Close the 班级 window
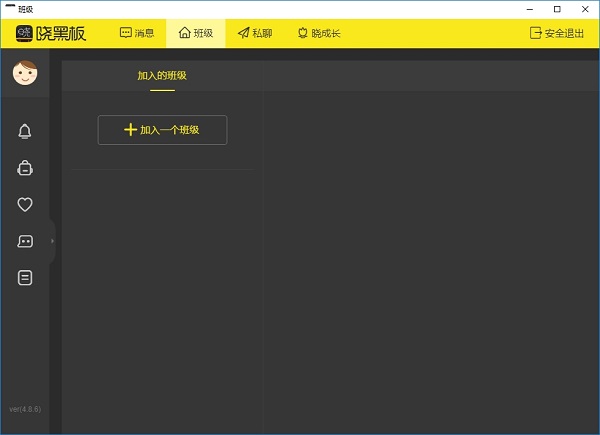600x435 pixels. (585, 9)
